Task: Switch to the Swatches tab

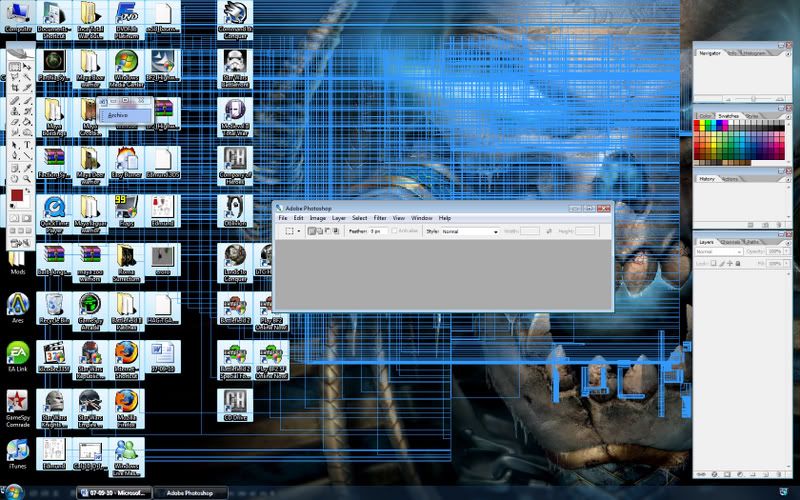Action: (x=728, y=116)
